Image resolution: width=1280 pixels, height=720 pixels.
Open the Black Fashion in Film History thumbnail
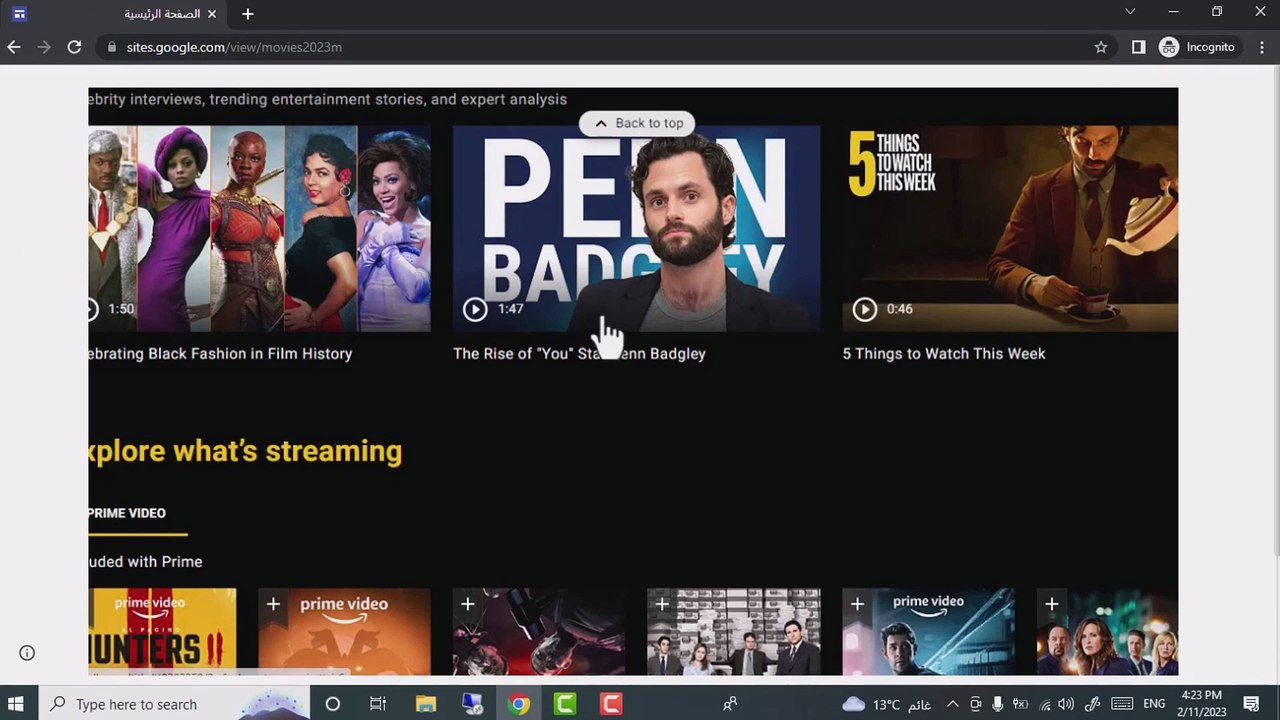(260, 228)
